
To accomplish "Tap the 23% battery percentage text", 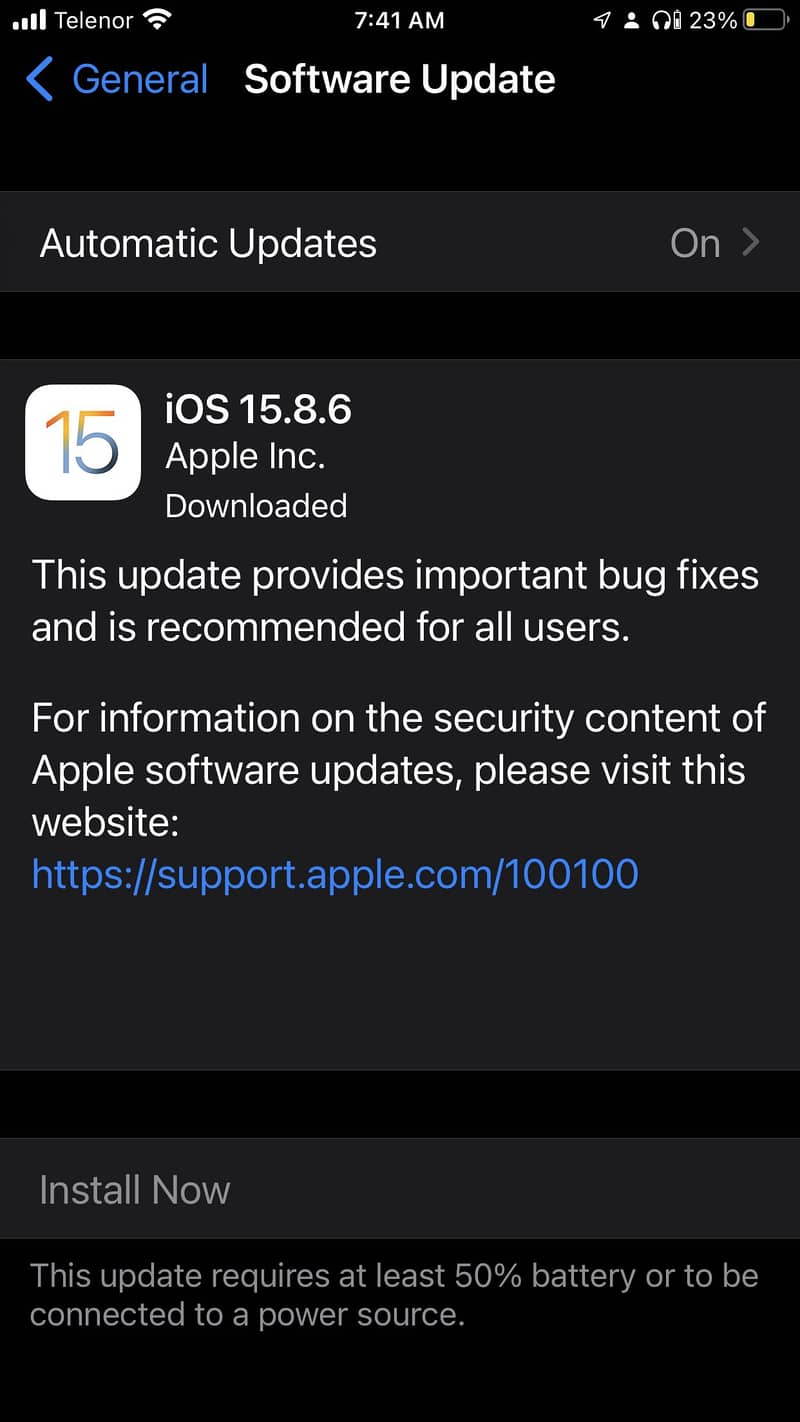I will coord(713,20).
